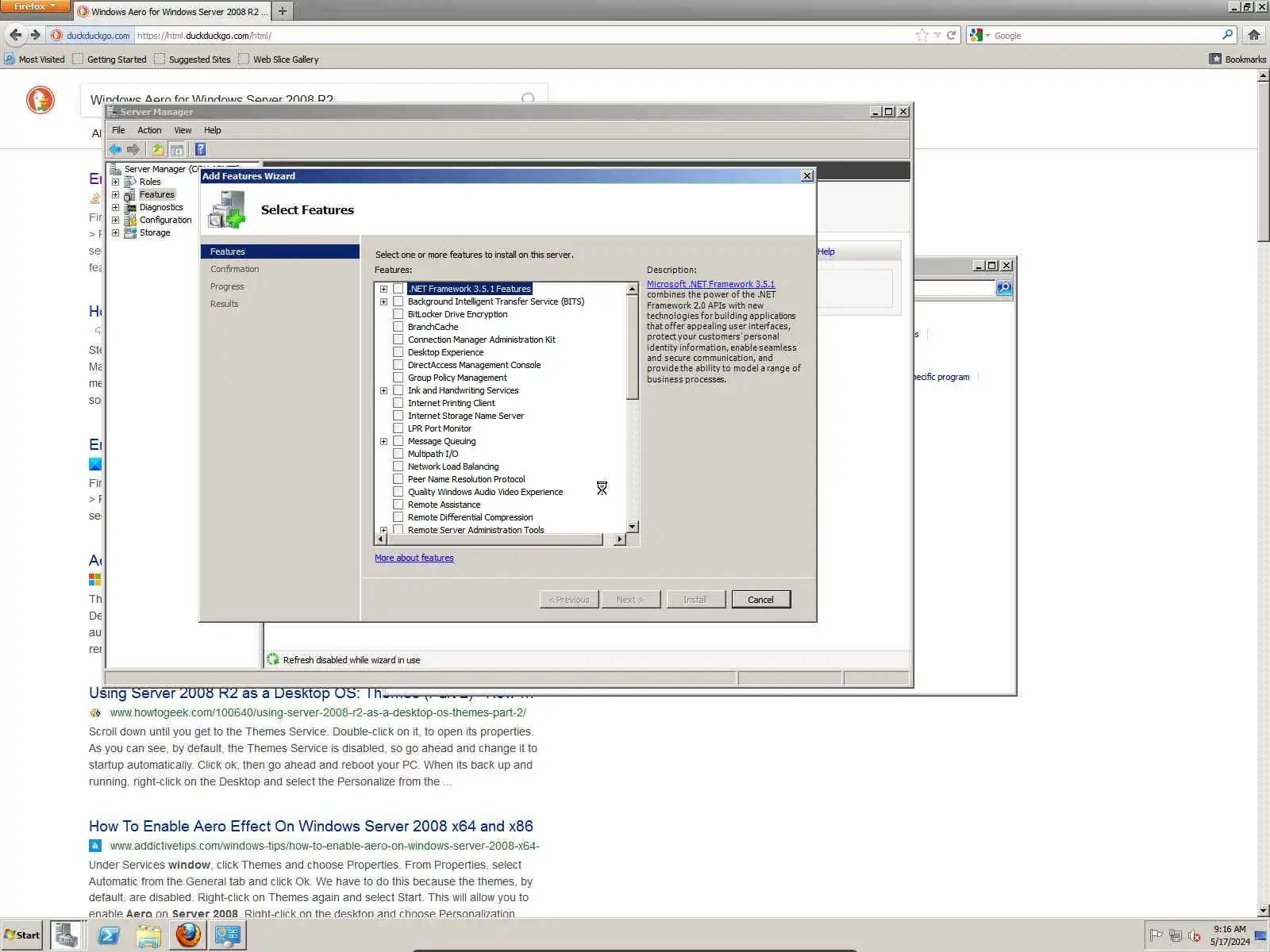Expand the Features node in the Server Manager tree
1270x952 pixels.
click(x=116, y=194)
